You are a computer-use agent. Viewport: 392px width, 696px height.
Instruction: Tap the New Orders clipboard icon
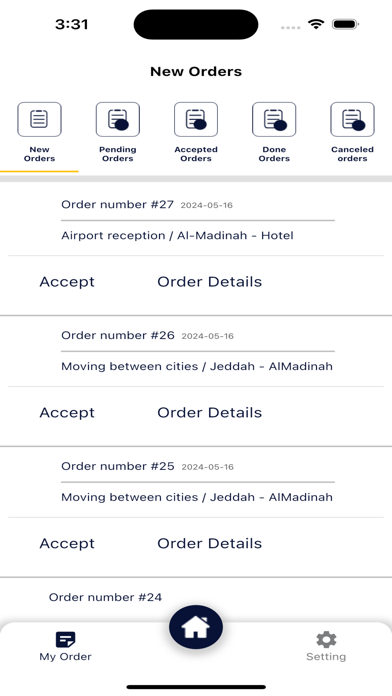pos(39,119)
